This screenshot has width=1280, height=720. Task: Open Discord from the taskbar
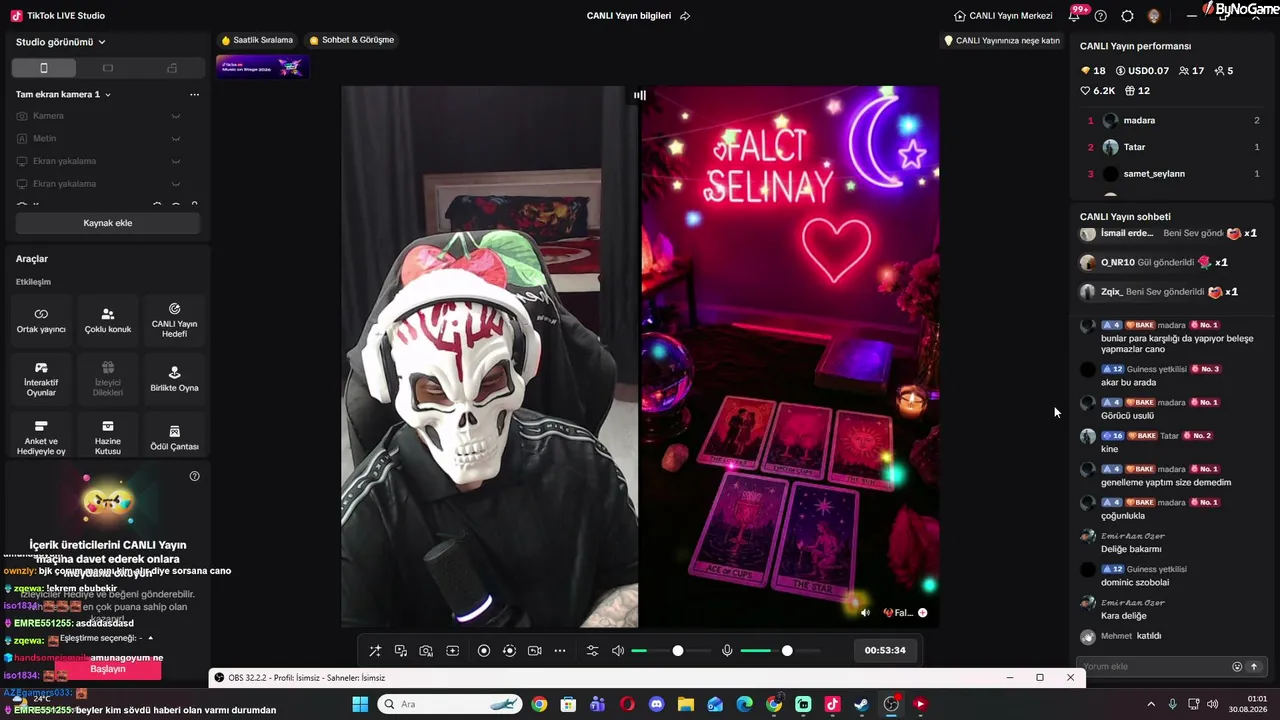click(x=656, y=704)
